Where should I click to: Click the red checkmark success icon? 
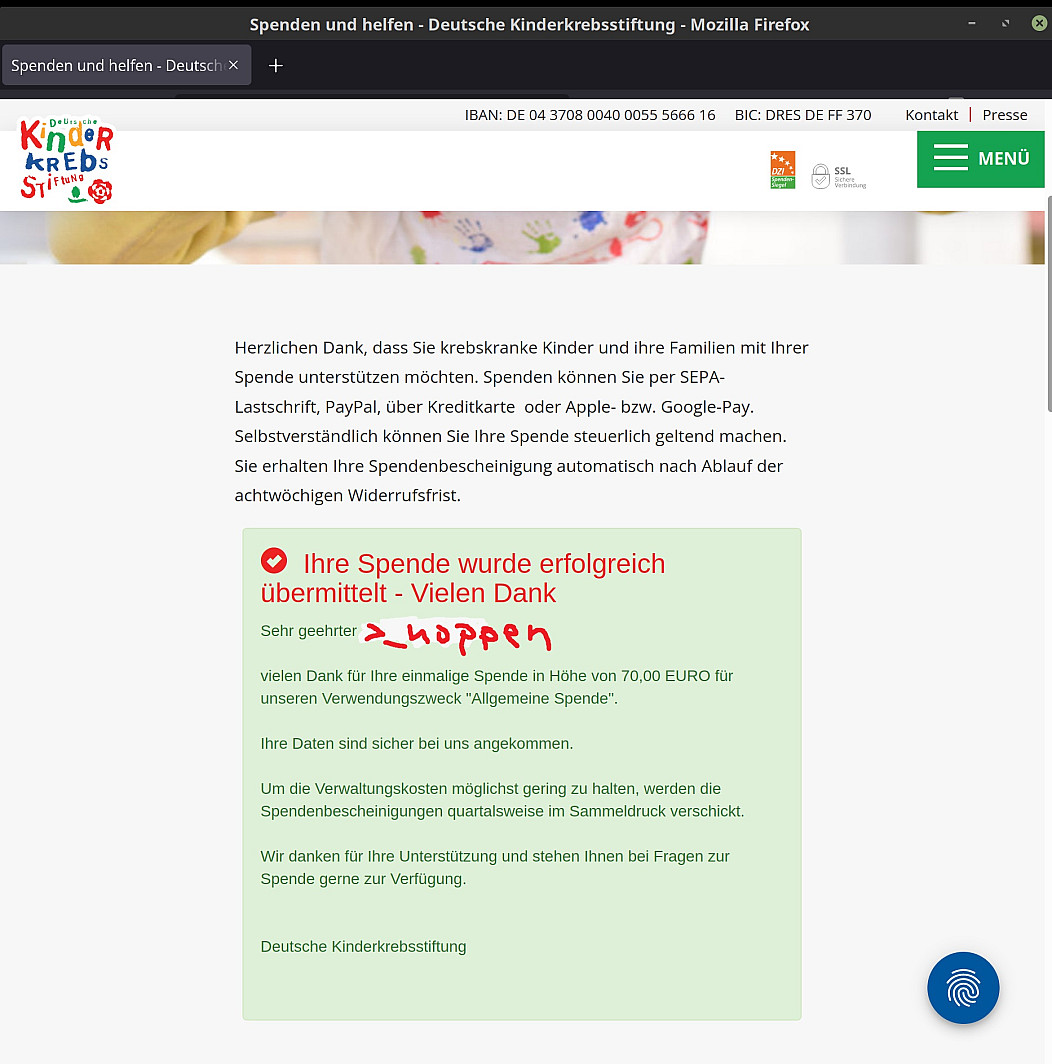coord(273,561)
